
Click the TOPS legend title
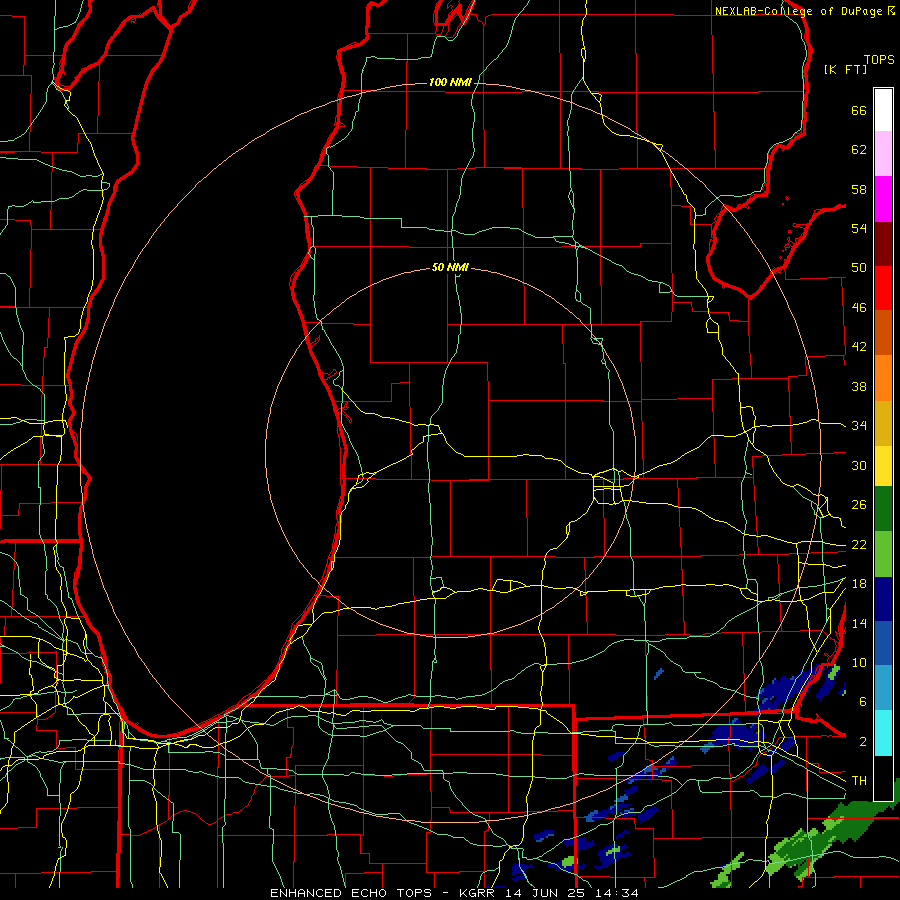pos(879,59)
